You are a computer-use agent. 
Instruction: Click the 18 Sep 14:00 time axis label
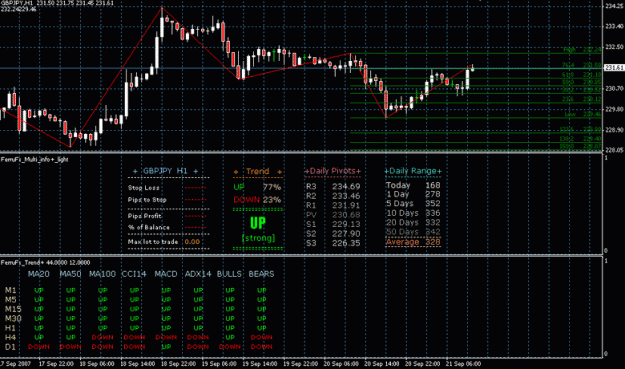coord(138,364)
